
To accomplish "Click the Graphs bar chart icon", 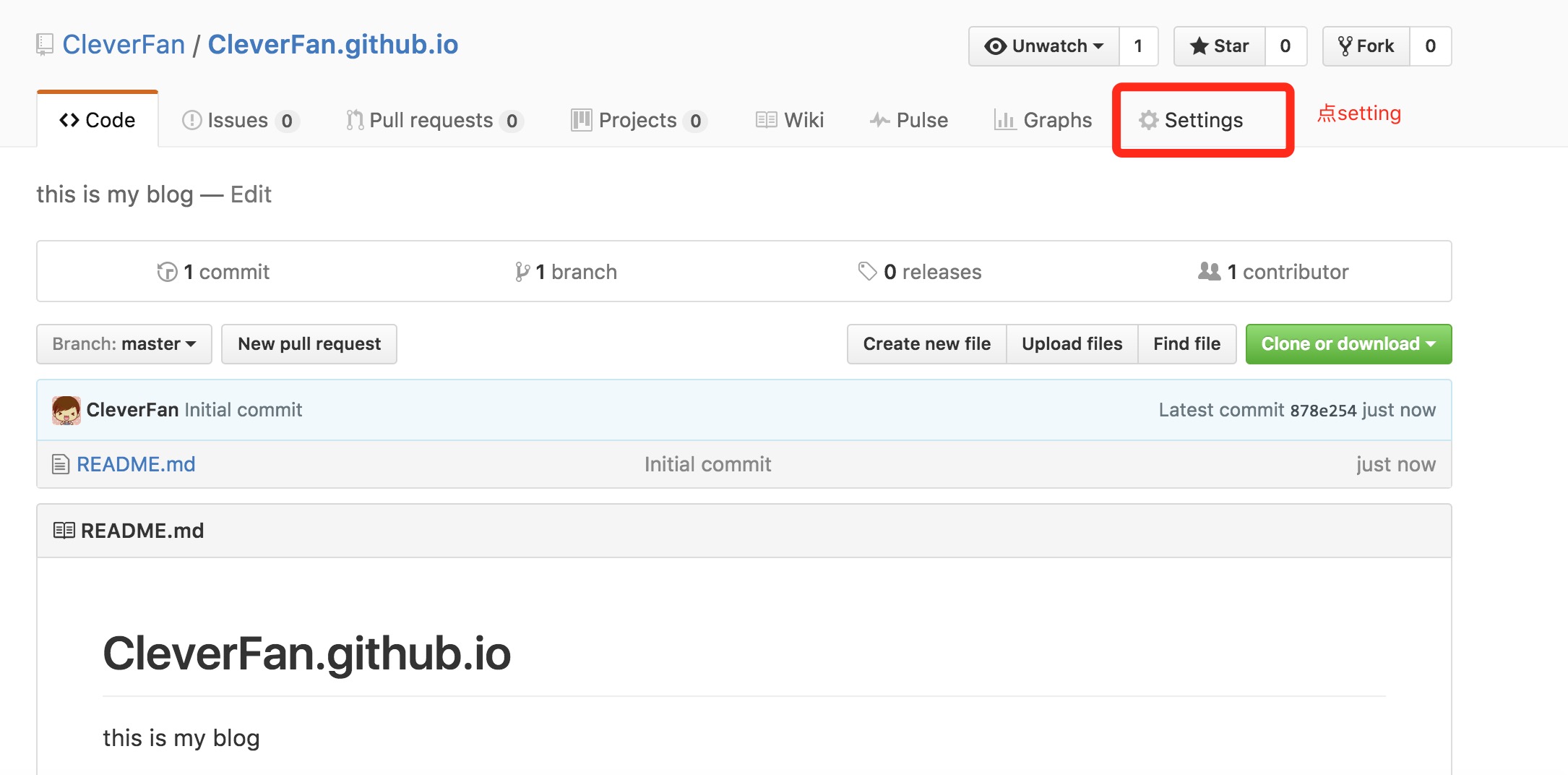I will pos(1004,120).
